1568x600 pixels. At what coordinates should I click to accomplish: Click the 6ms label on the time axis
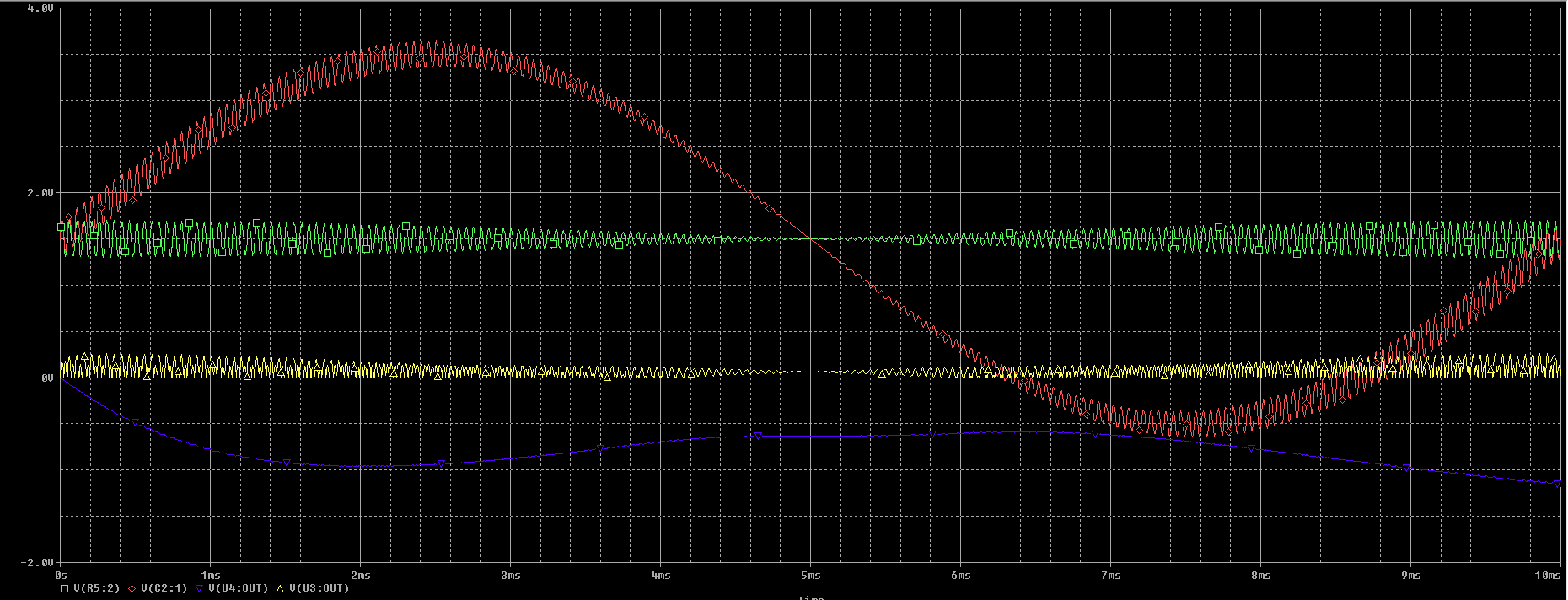960,575
